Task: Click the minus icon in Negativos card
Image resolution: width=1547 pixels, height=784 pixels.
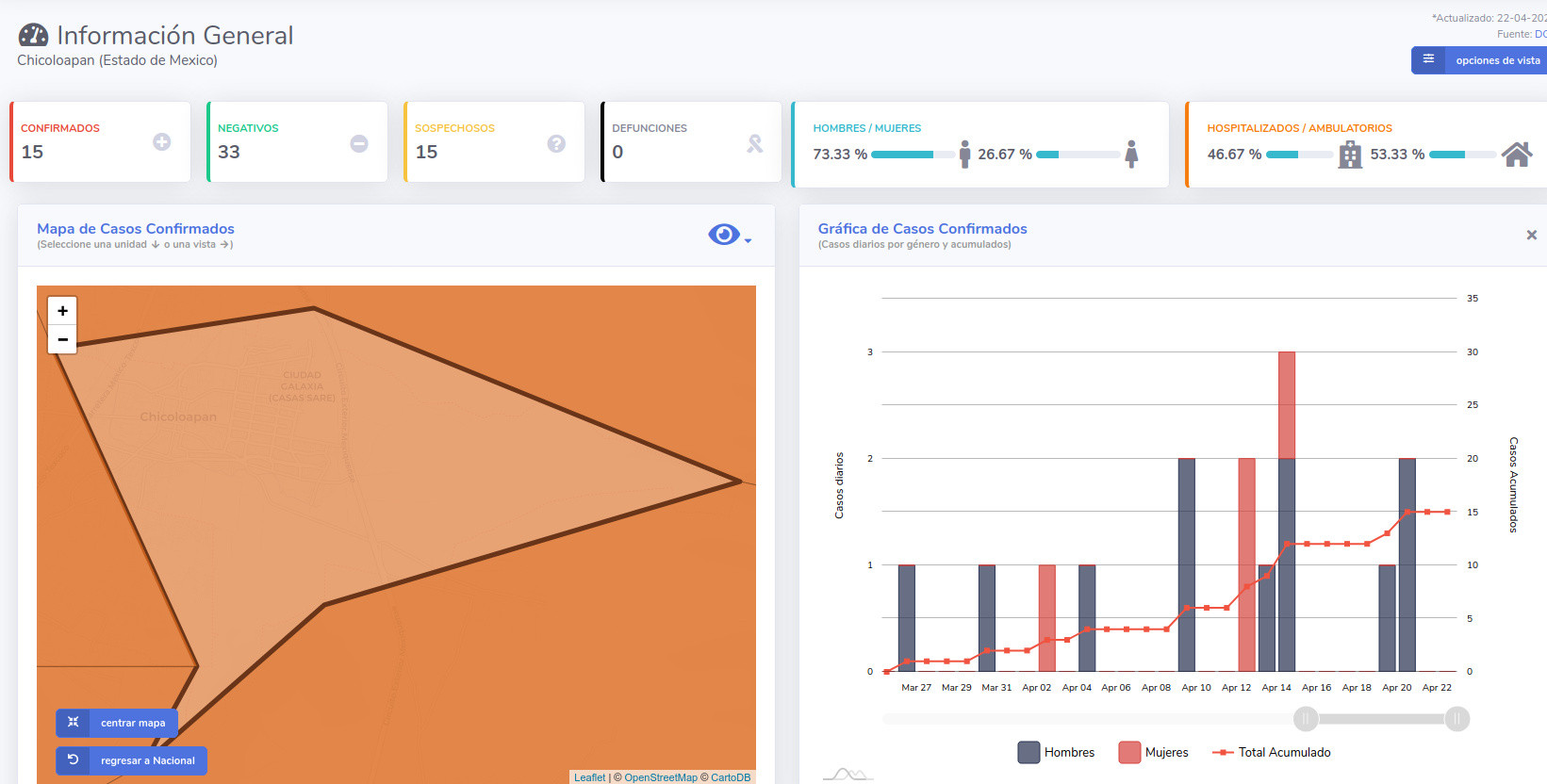Action: (x=359, y=143)
